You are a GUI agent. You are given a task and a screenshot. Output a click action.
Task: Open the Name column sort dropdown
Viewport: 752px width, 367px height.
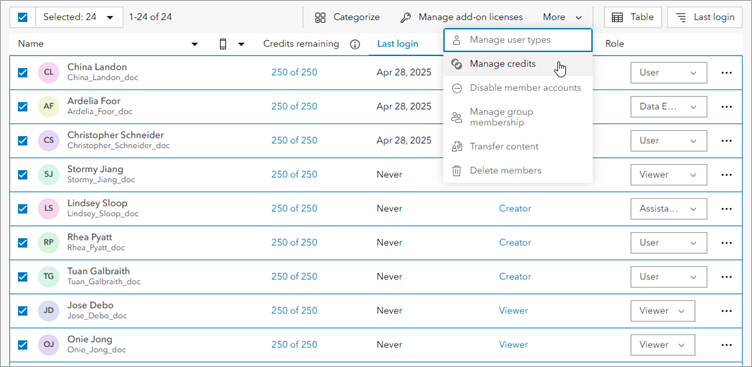195,44
